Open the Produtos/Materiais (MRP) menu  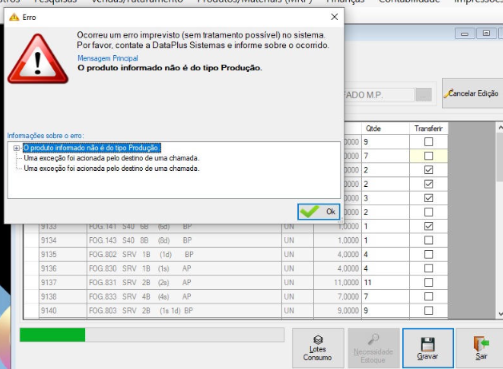(x=255, y=1)
